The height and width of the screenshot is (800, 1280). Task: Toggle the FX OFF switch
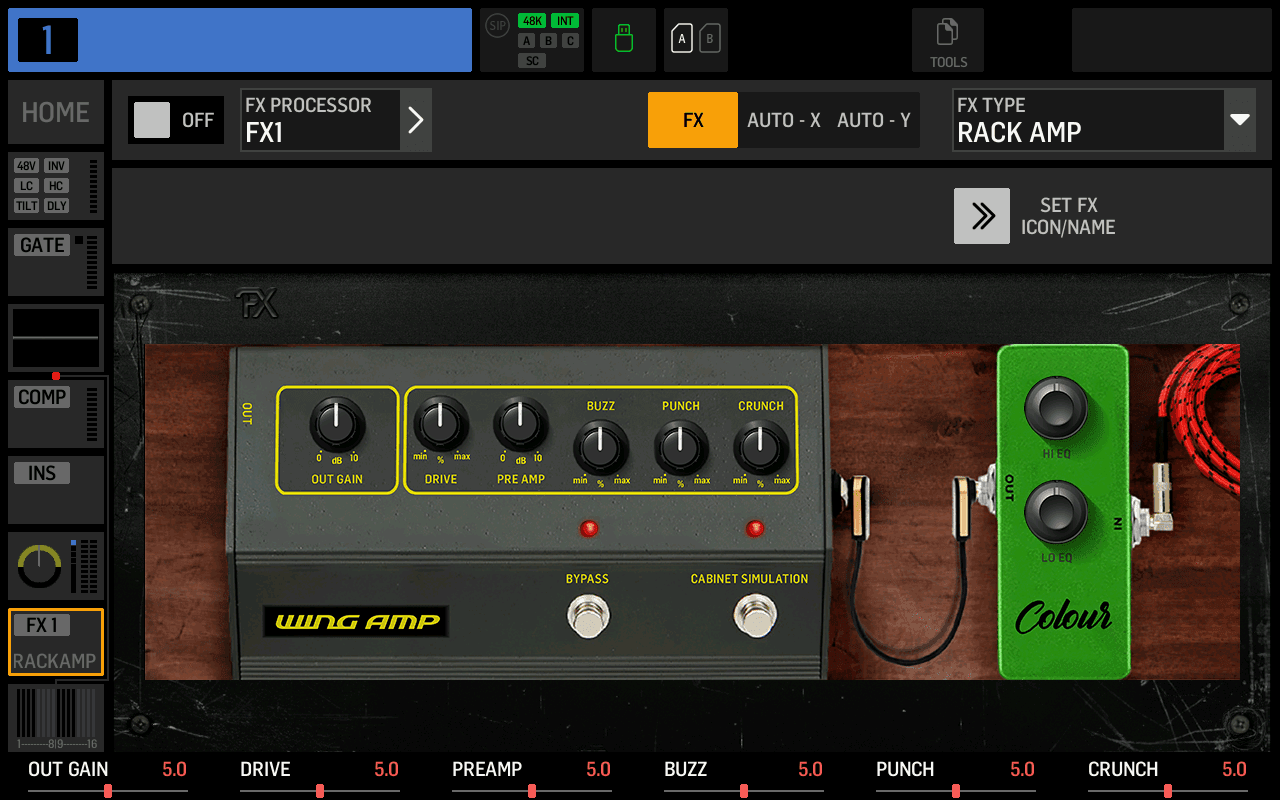(x=175, y=120)
